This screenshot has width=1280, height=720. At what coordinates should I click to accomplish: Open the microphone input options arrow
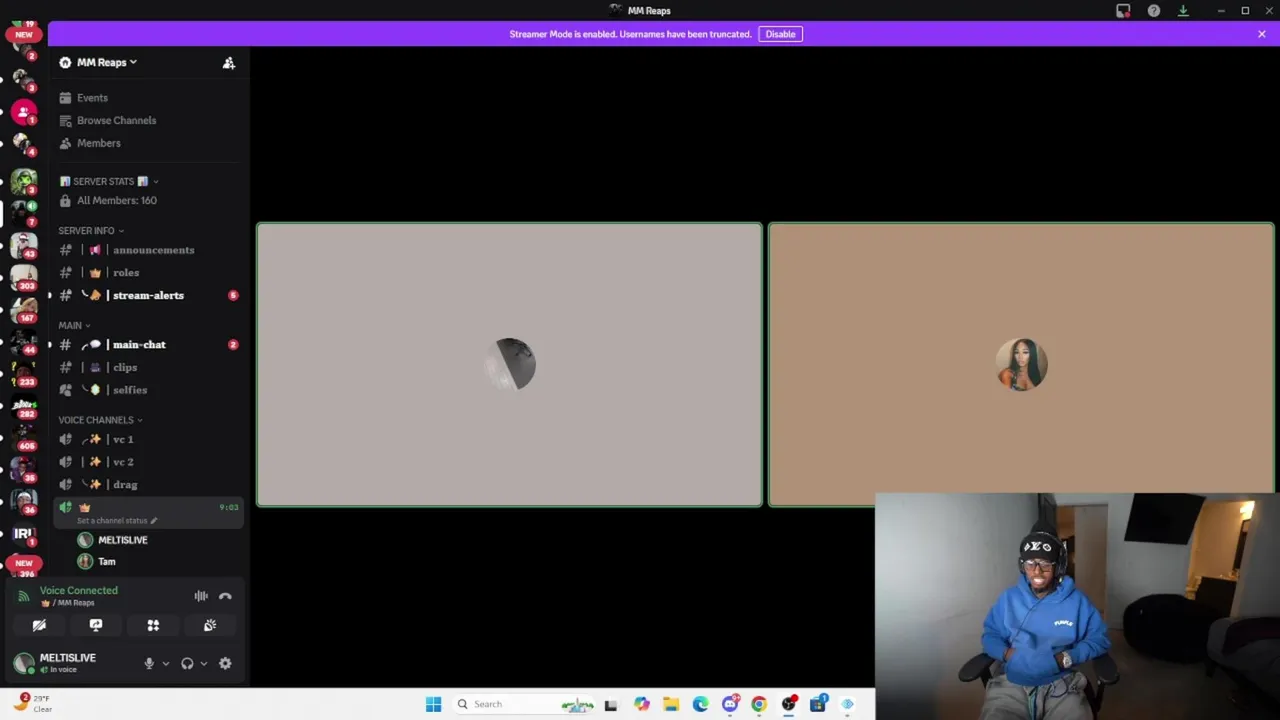(x=166, y=663)
